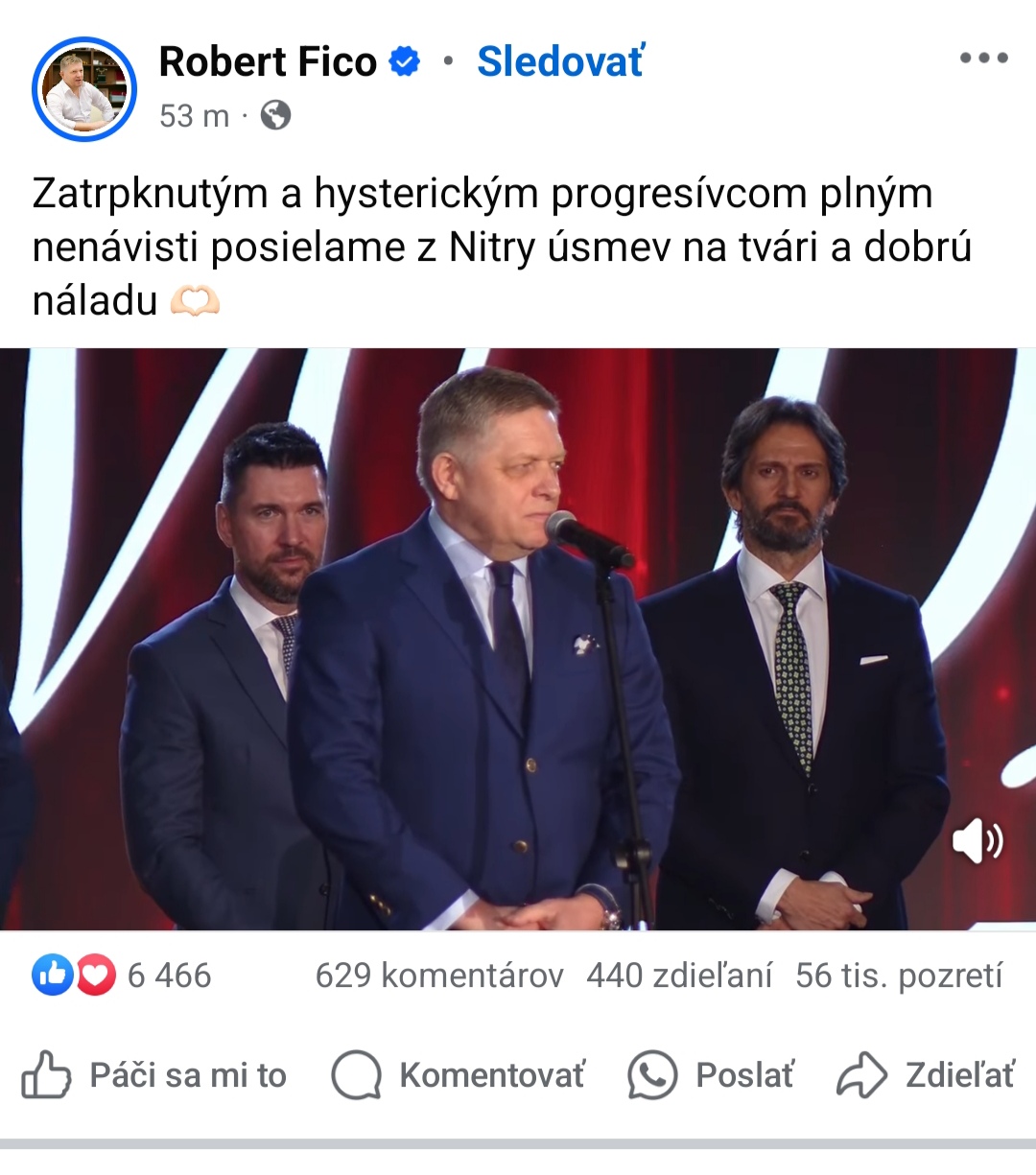This screenshot has width=1036, height=1175.
Task: Click the red heart reaction icon
Action: (94, 975)
